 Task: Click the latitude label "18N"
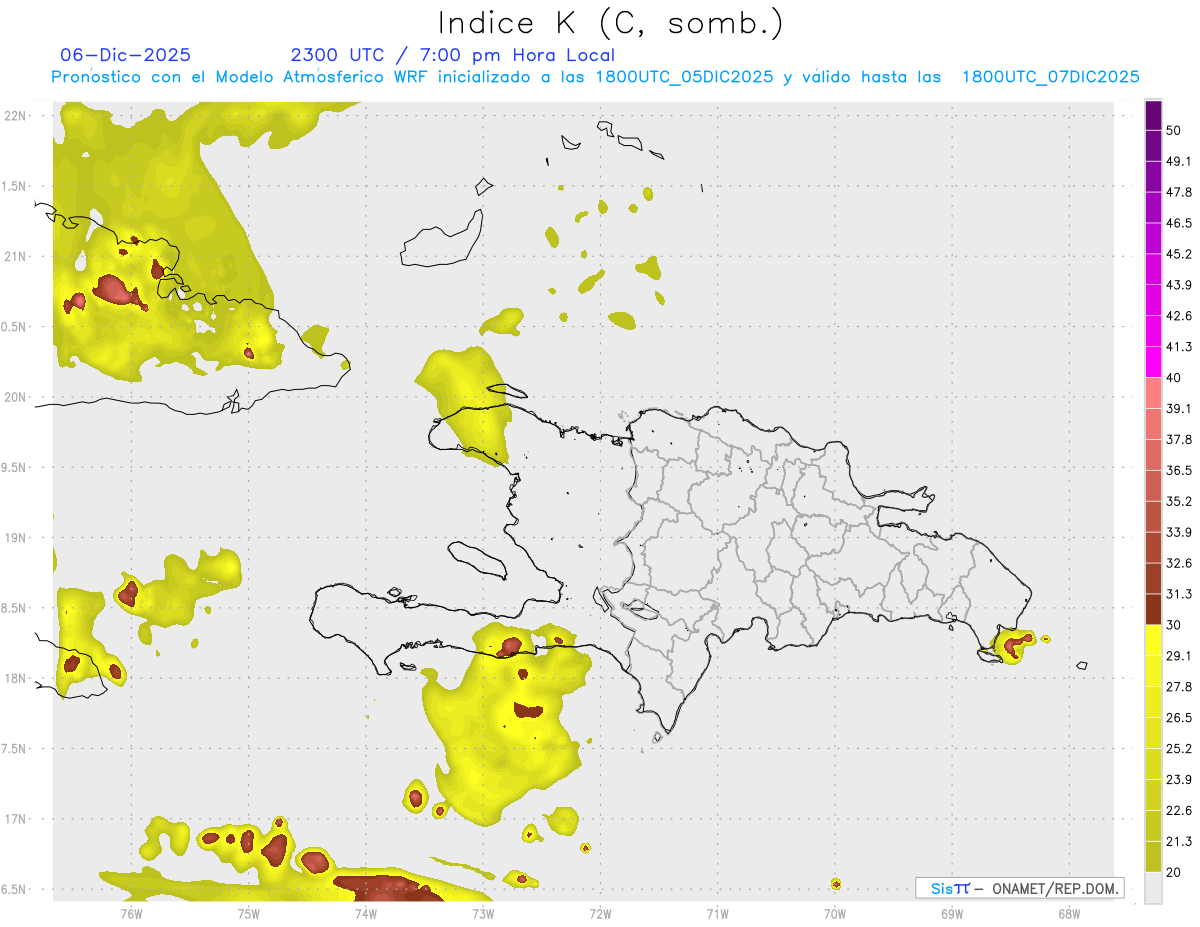[15, 679]
